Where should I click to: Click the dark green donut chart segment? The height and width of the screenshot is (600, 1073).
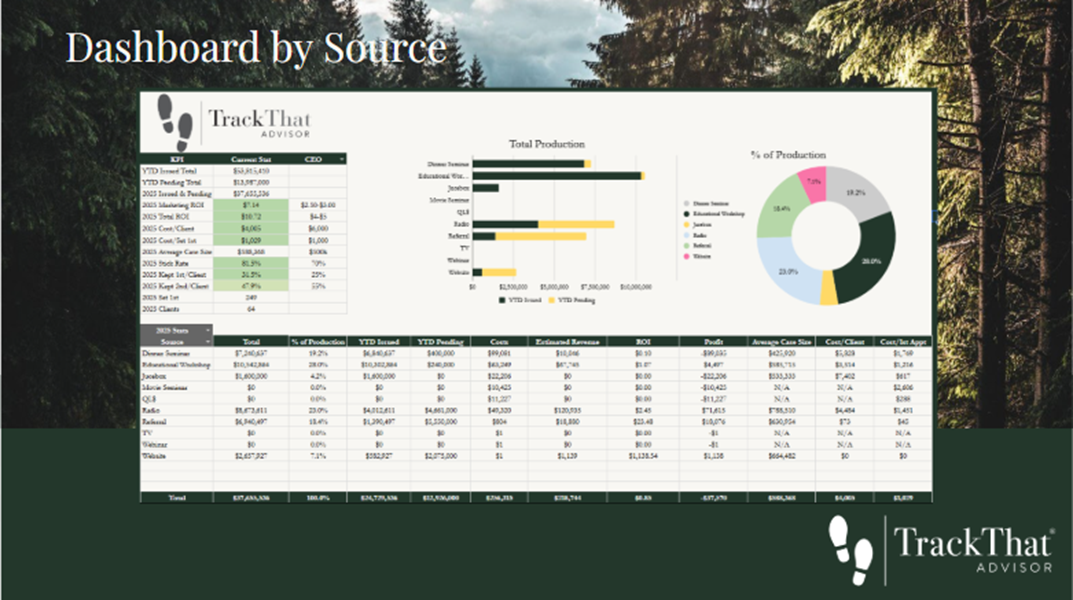(863, 267)
